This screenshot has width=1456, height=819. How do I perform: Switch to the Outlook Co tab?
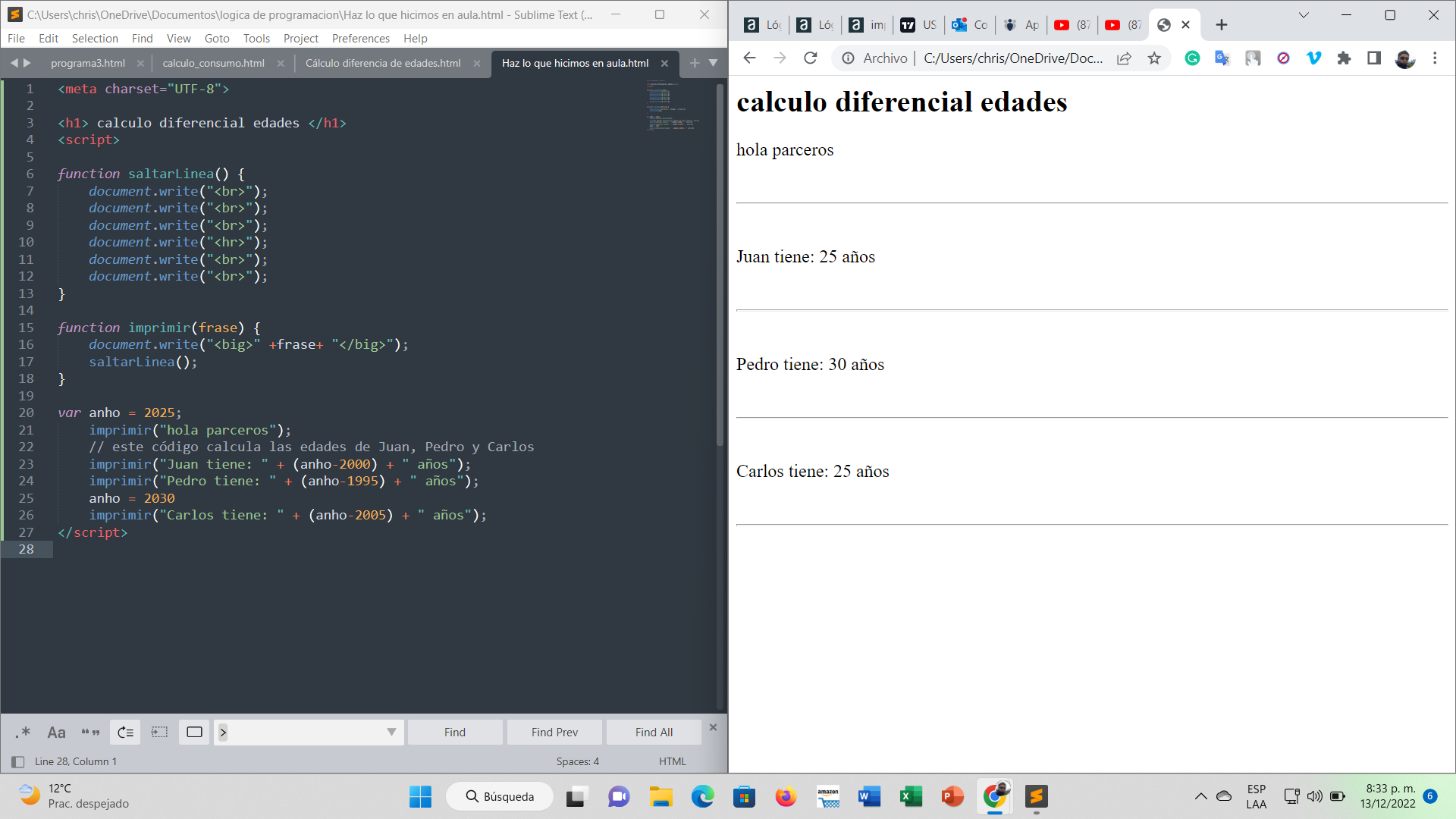pos(970,25)
